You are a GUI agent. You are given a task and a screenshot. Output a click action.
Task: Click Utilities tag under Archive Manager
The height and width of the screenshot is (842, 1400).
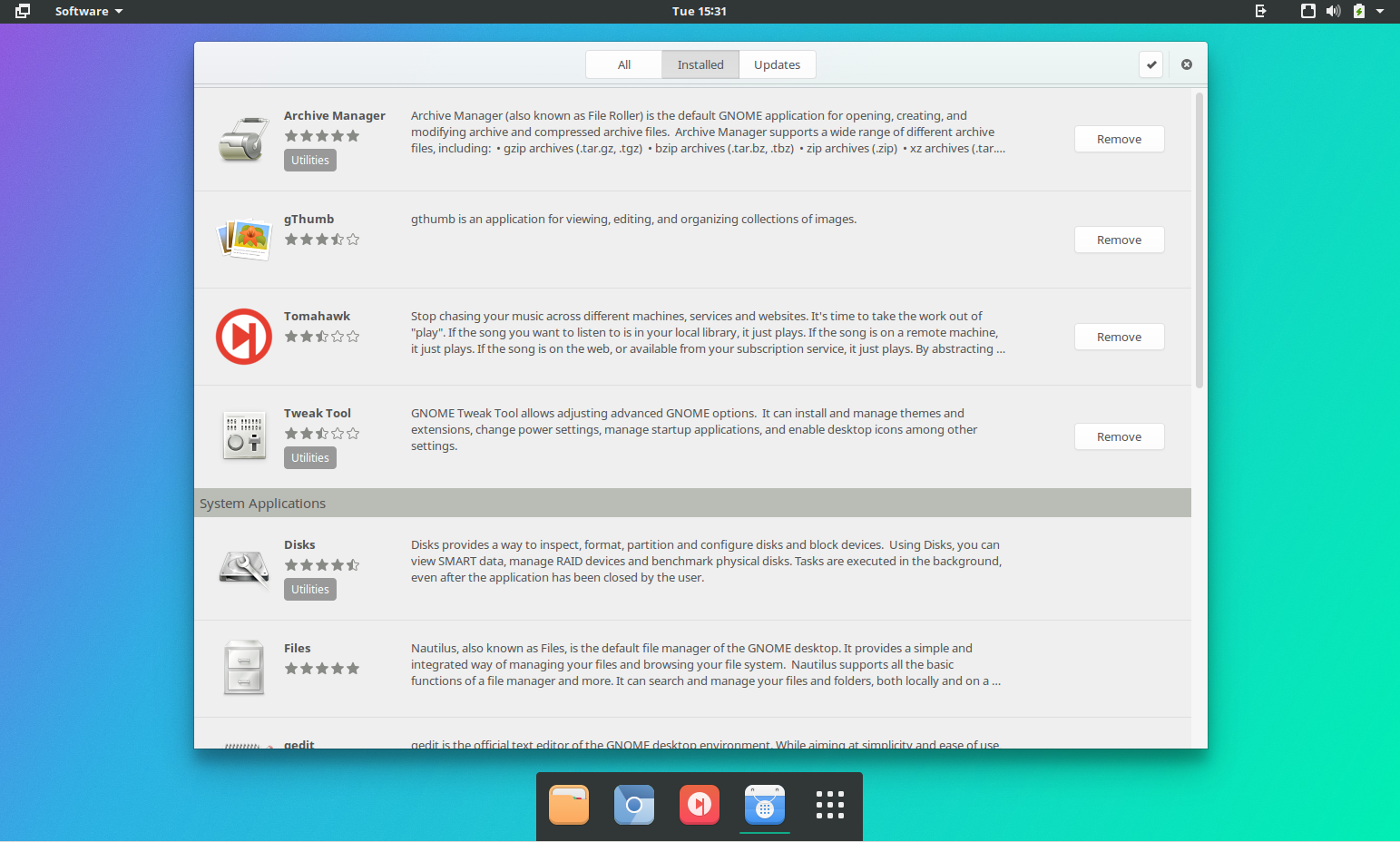pyautogui.click(x=310, y=160)
